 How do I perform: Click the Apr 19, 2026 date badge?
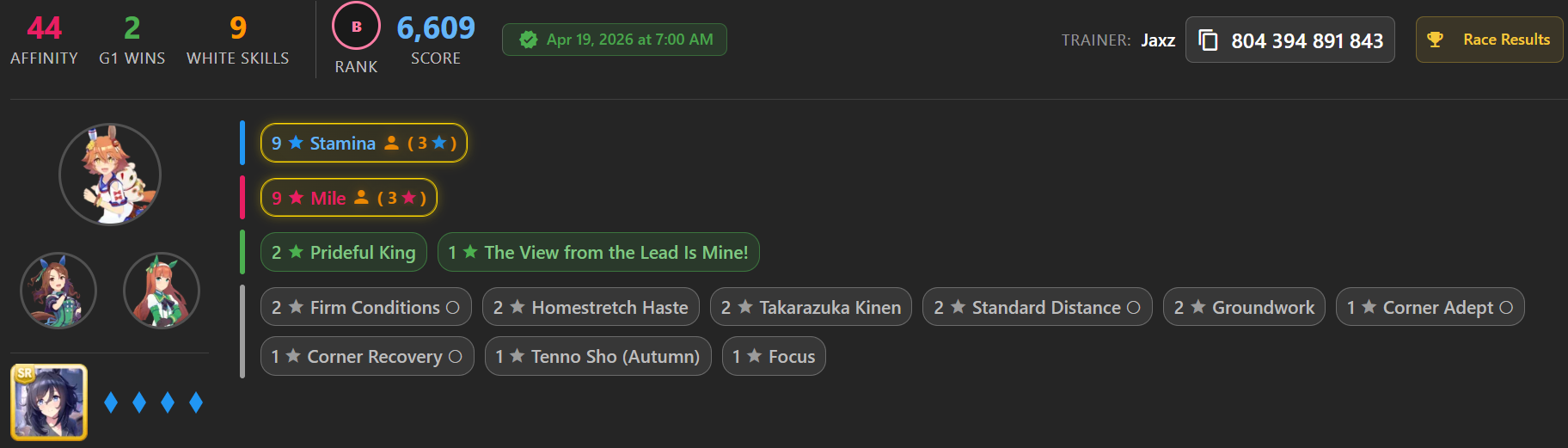615,40
